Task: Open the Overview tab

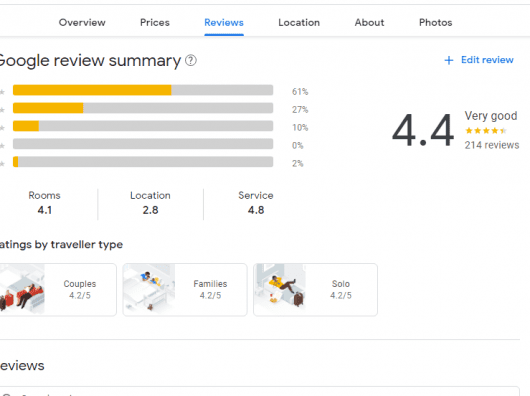Action: click(x=82, y=23)
